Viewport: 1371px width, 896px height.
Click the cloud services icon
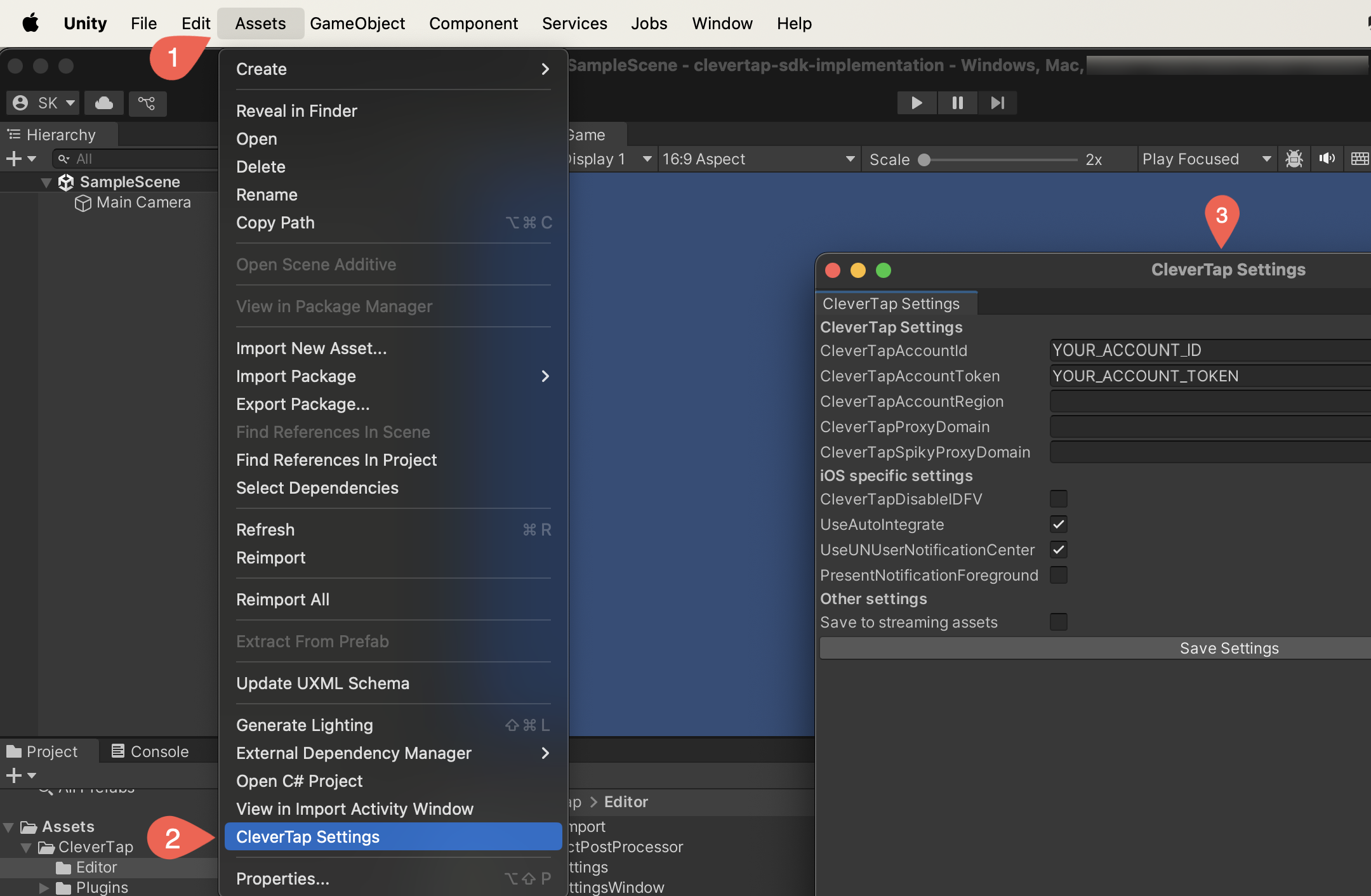pos(104,103)
